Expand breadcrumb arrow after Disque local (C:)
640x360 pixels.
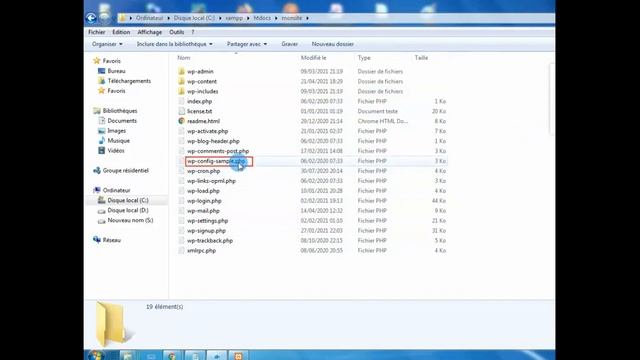(x=220, y=18)
